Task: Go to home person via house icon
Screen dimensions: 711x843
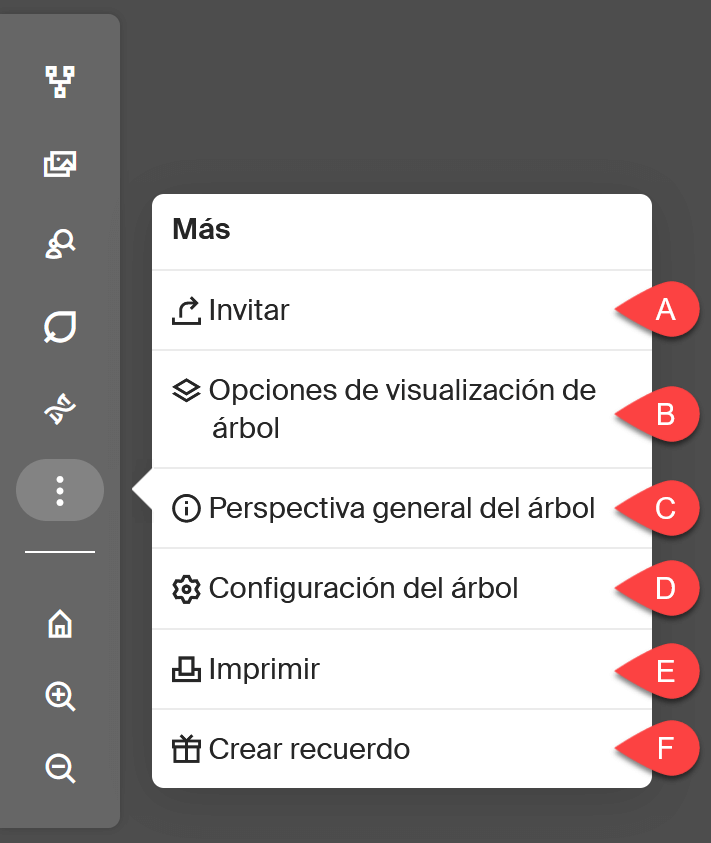Action: 60,624
